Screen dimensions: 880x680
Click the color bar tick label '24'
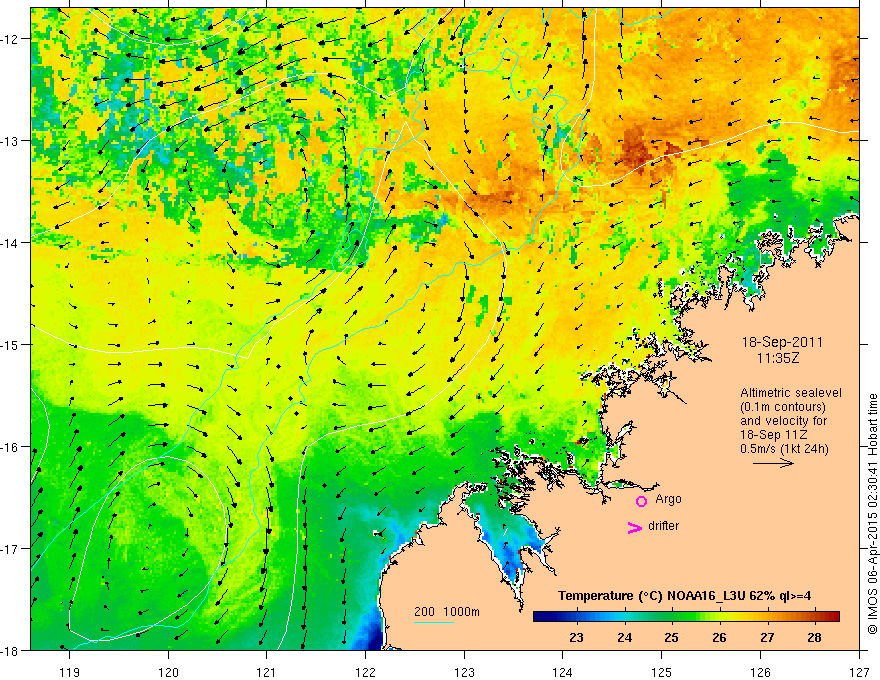(x=624, y=637)
